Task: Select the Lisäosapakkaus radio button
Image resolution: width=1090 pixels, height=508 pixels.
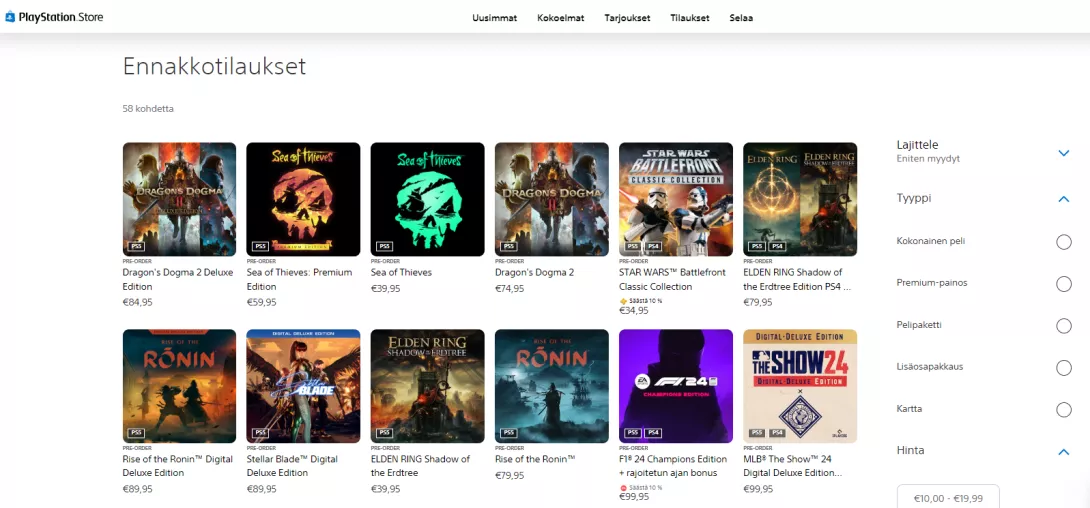Action: coord(1064,368)
